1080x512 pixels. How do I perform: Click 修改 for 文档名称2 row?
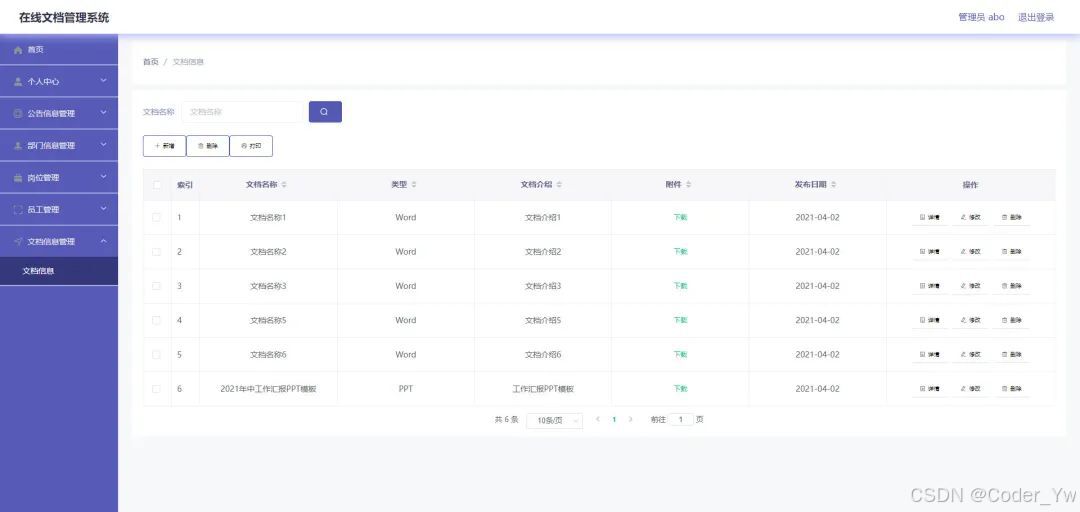coord(970,252)
